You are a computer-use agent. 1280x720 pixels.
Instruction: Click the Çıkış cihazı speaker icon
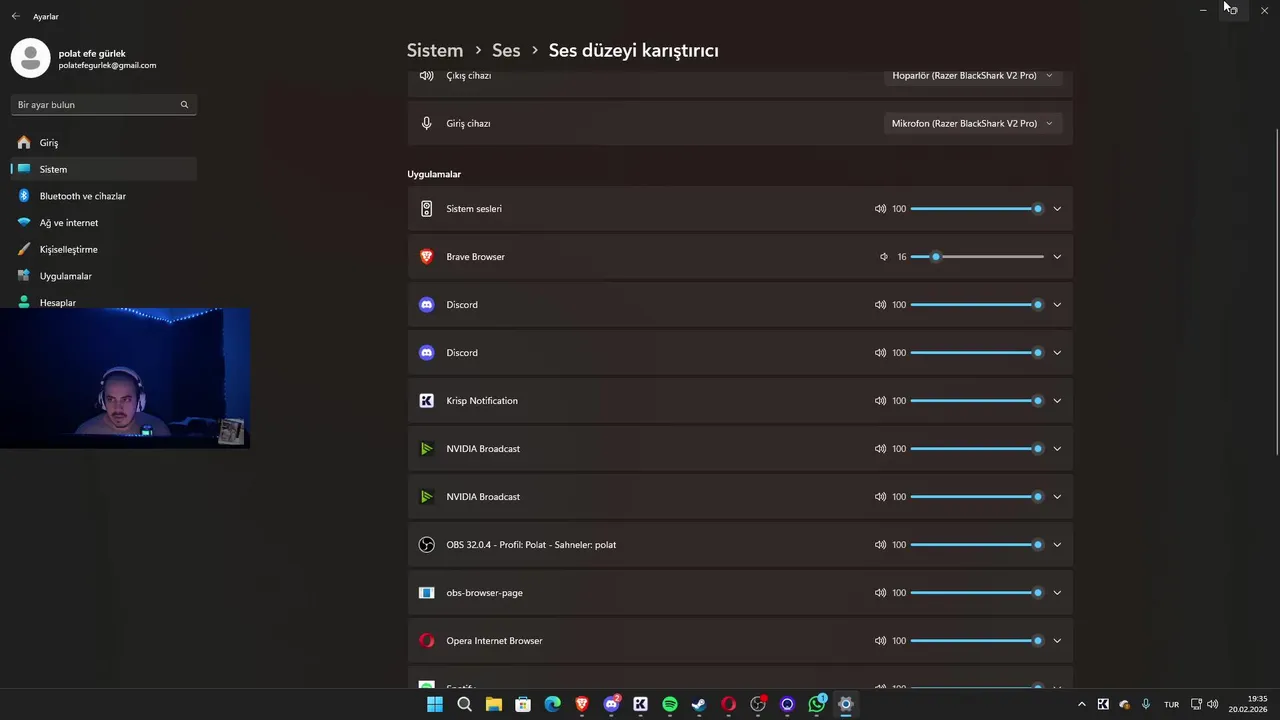coord(426,76)
